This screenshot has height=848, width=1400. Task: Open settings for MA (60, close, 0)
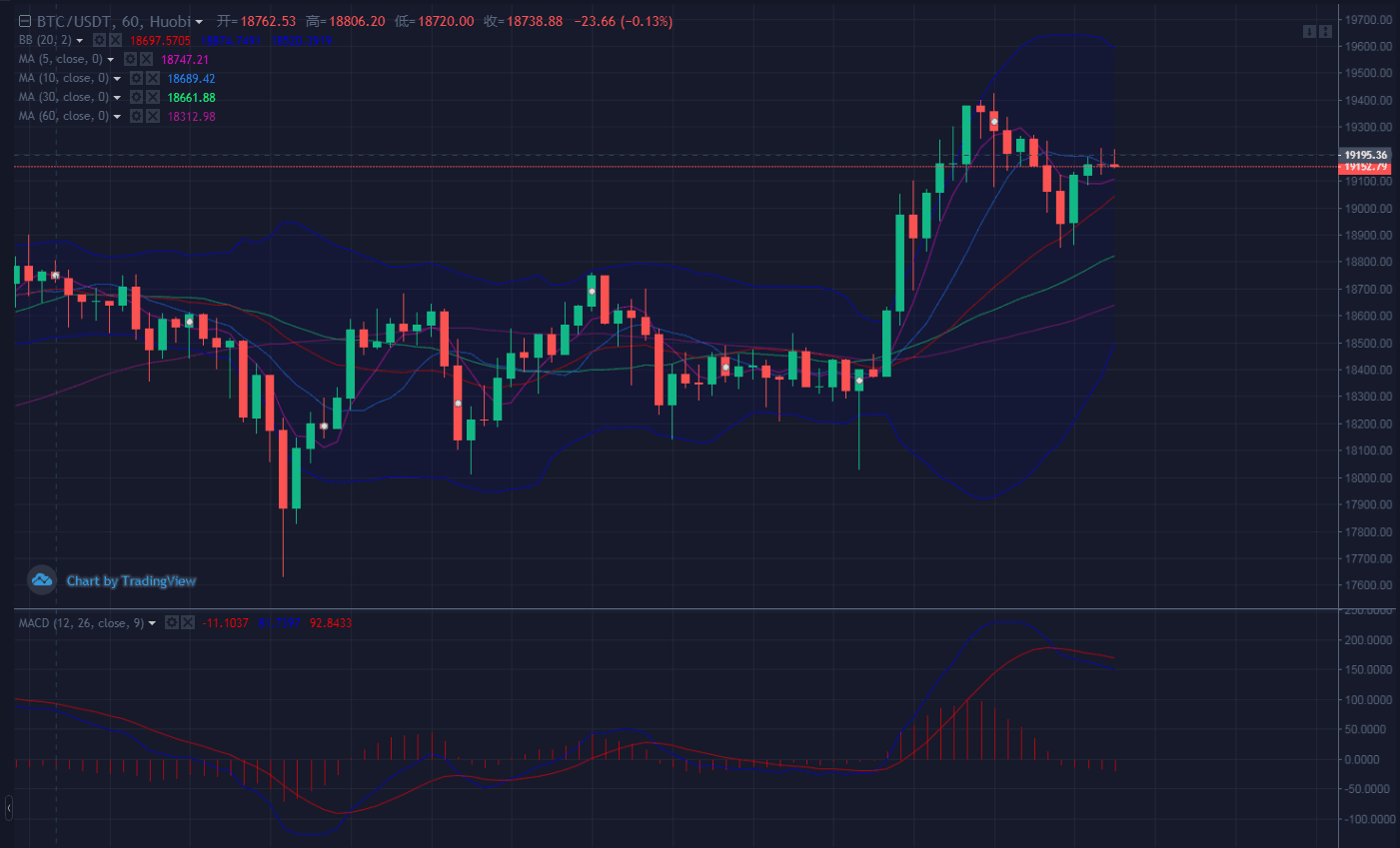[x=137, y=116]
